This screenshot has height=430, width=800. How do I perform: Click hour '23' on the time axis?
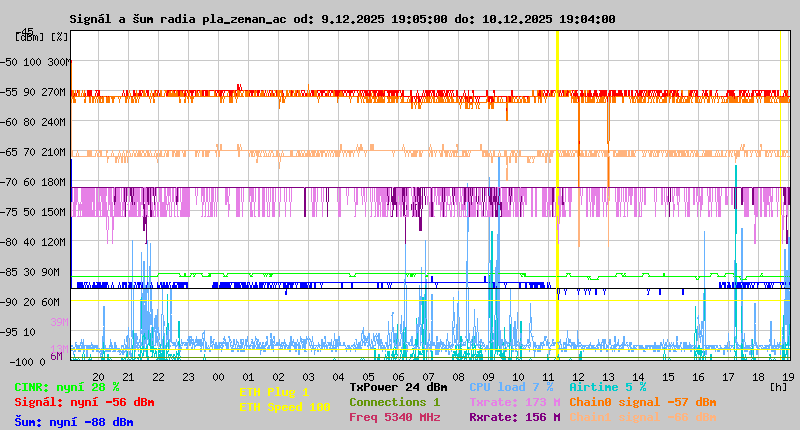188,377
